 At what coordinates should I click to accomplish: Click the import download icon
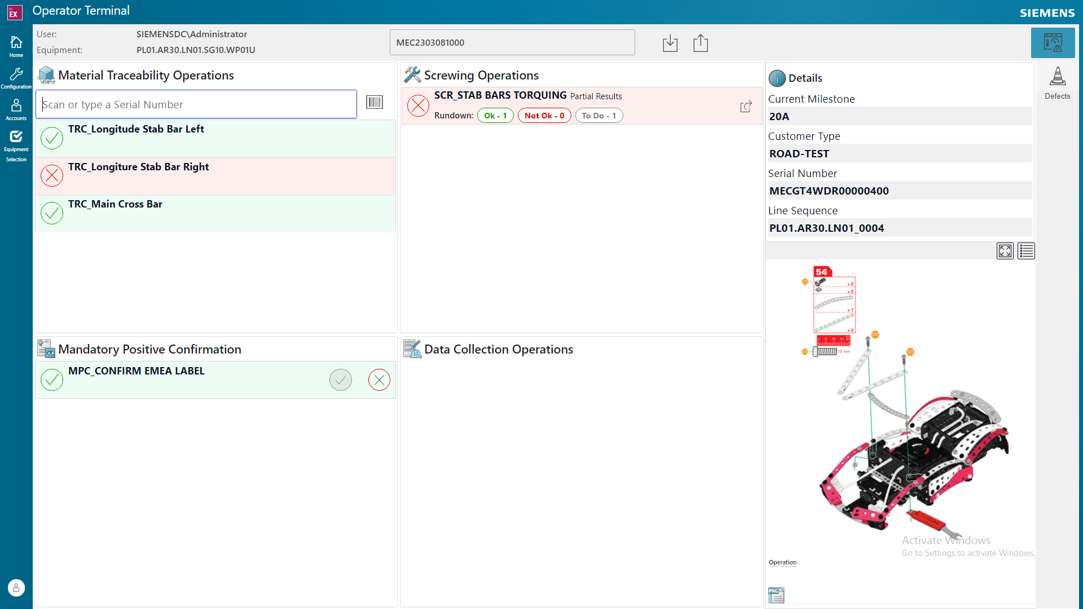[x=670, y=43]
